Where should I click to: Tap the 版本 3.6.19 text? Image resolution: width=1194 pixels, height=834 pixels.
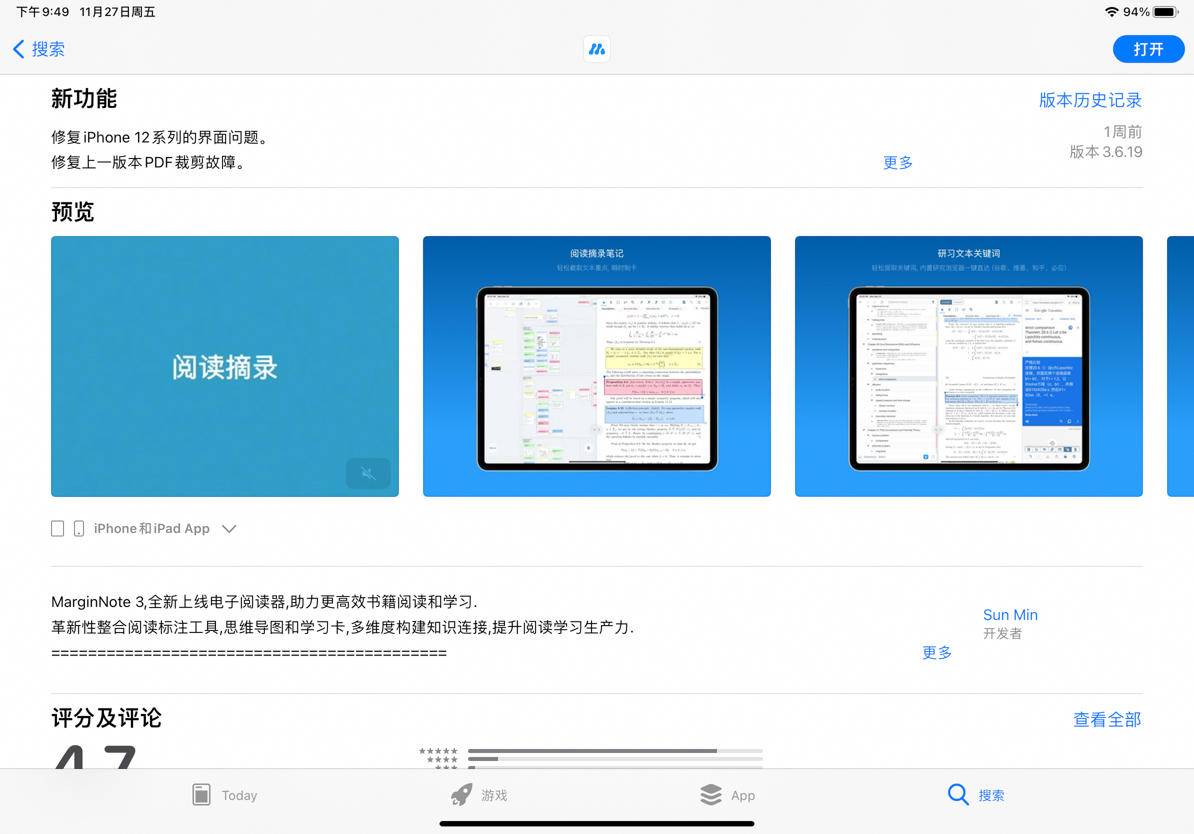[x=1106, y=152]
